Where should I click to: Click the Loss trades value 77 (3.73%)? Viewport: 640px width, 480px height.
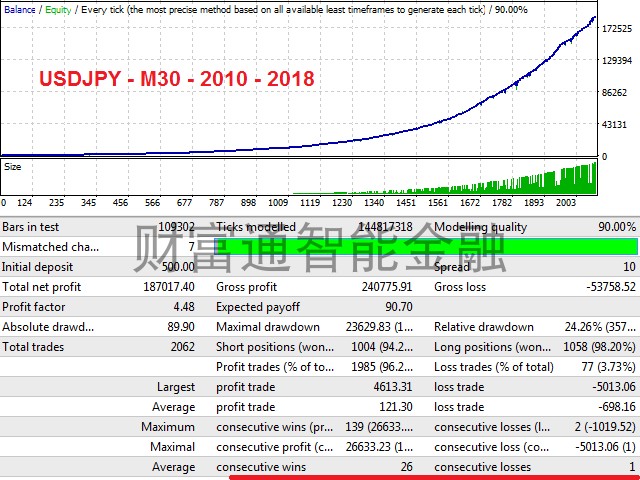(609, 367)
